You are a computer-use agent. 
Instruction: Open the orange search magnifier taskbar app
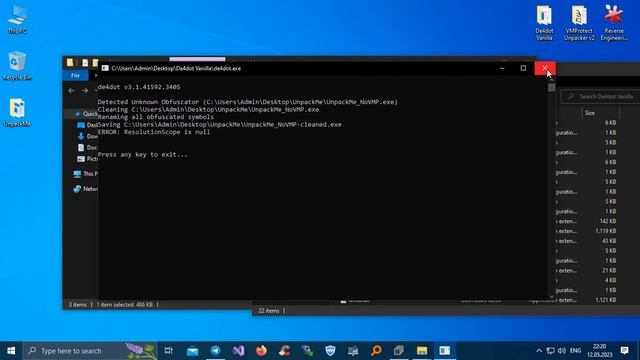tap(376, 351)
